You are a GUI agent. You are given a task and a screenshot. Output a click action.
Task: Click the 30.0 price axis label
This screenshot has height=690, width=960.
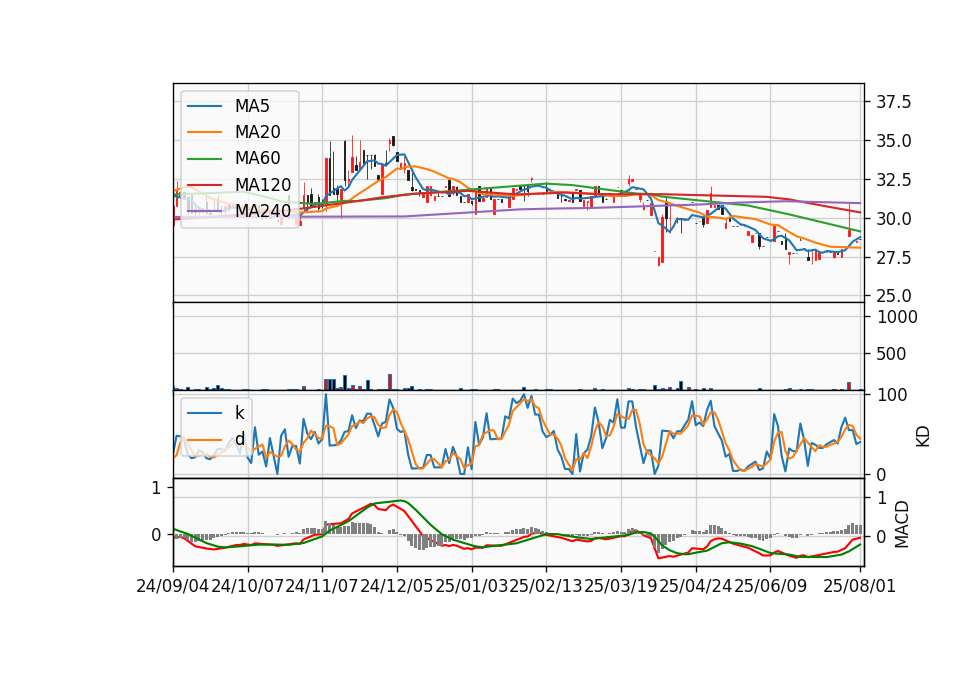[893, 219]
